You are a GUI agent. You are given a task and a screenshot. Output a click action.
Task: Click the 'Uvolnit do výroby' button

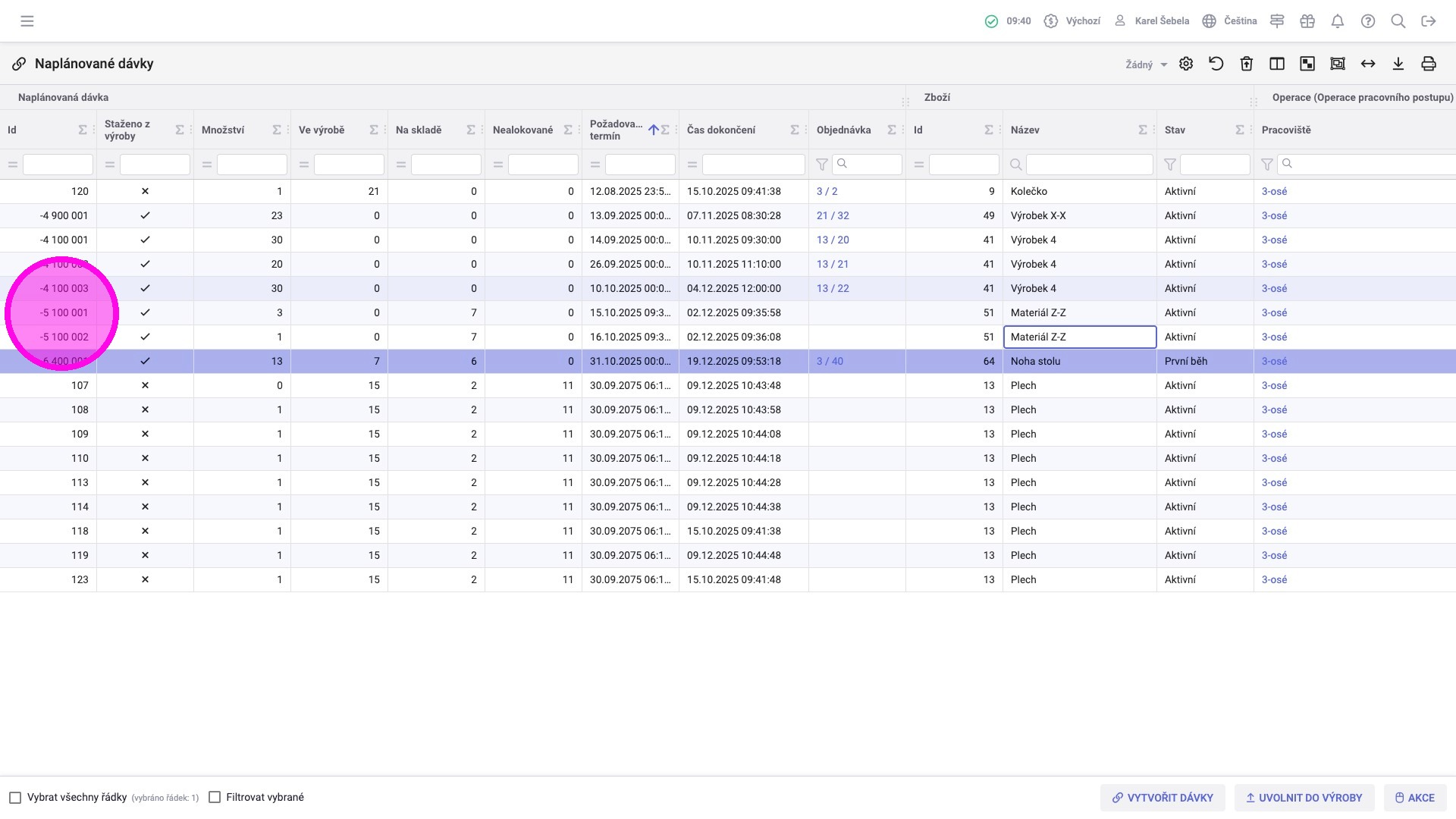click(1304, 798)
